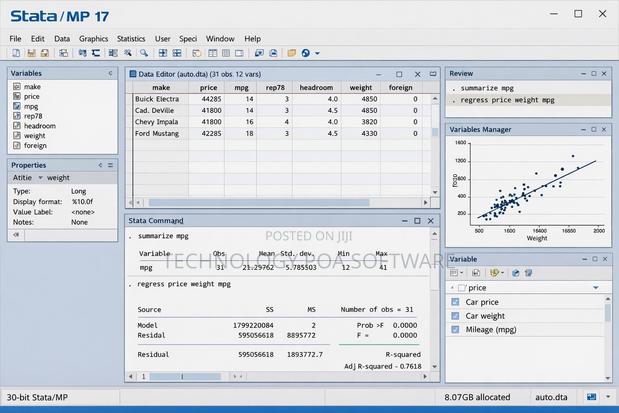The width and height of the screenshot is (619, 413).
Task: Click the delete icon at the end of the Variable toolbar
Action: [529, 273]
